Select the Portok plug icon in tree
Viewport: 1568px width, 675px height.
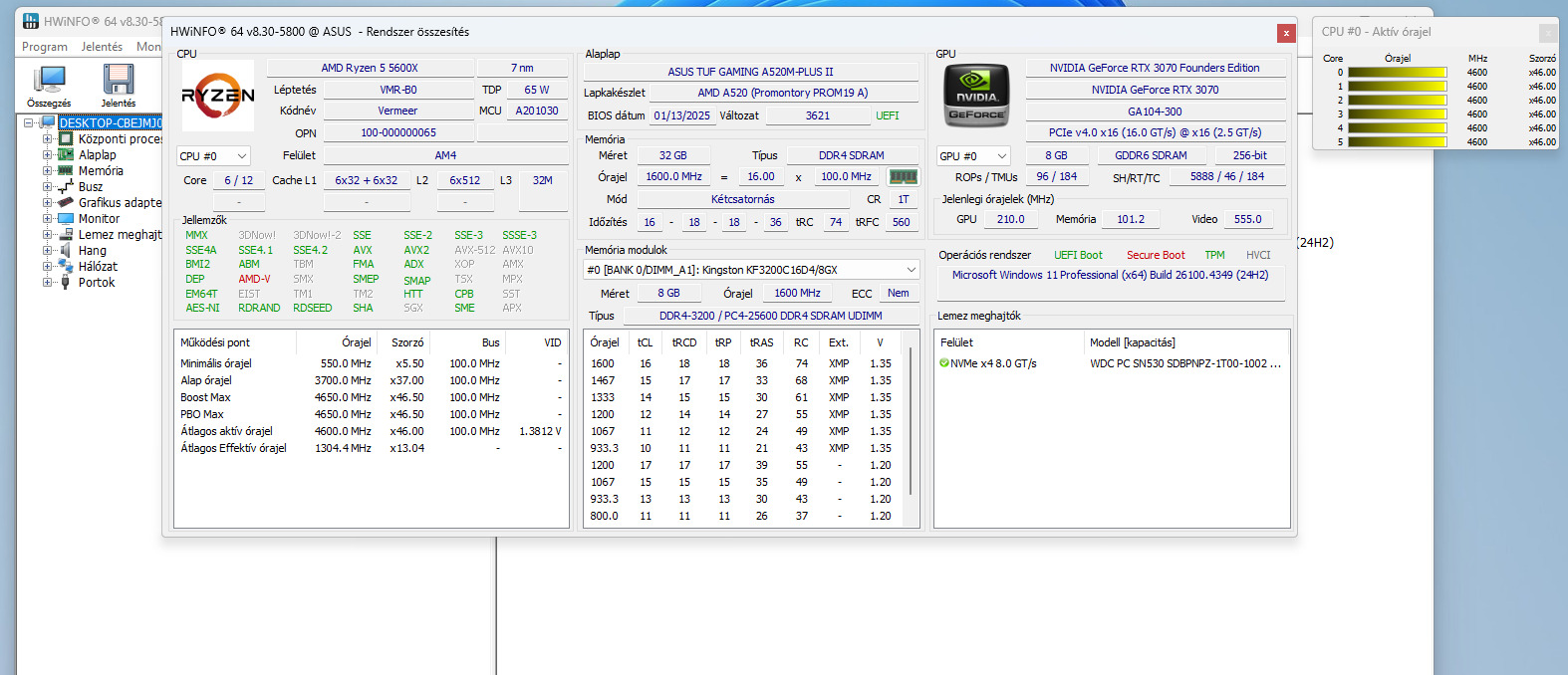tap(66, 283)
